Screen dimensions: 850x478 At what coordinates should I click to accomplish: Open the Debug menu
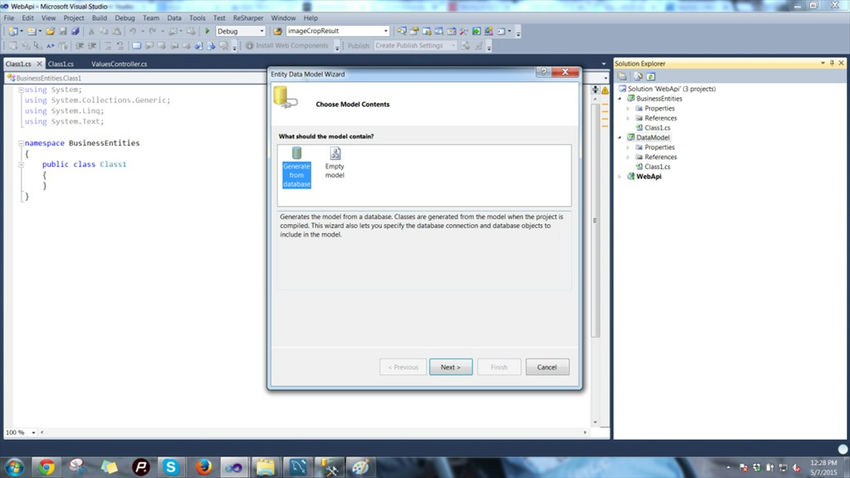(x=125, y=18)
